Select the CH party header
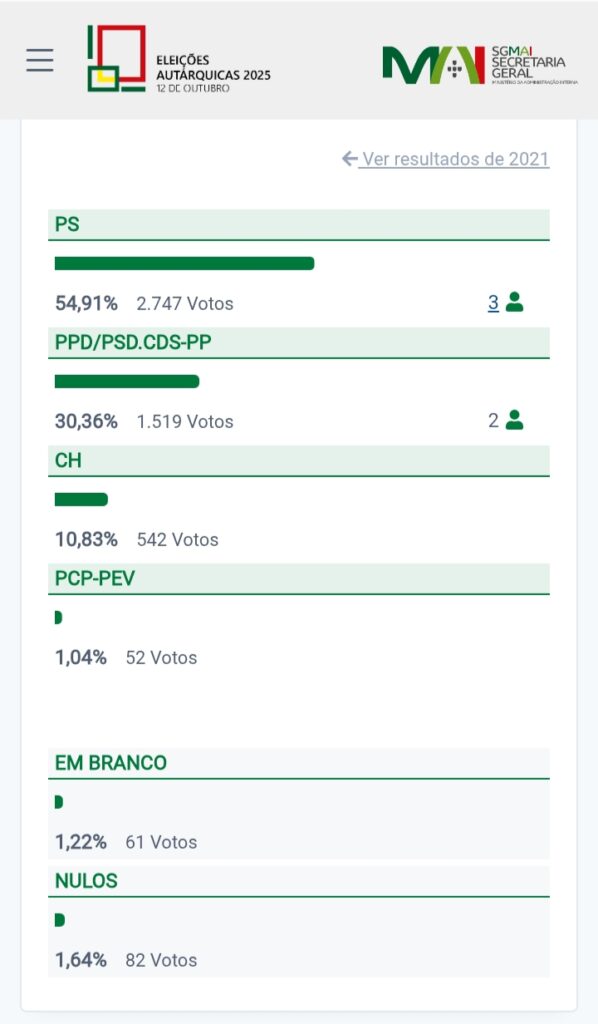This screenshot has height=1024, width=598. tap(298, 460)
